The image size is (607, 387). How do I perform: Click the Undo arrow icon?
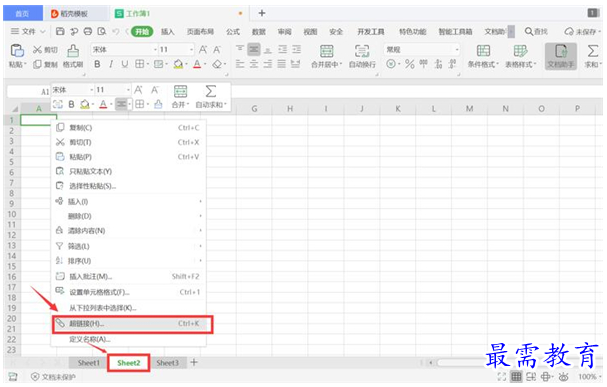(x=115, y=31)
